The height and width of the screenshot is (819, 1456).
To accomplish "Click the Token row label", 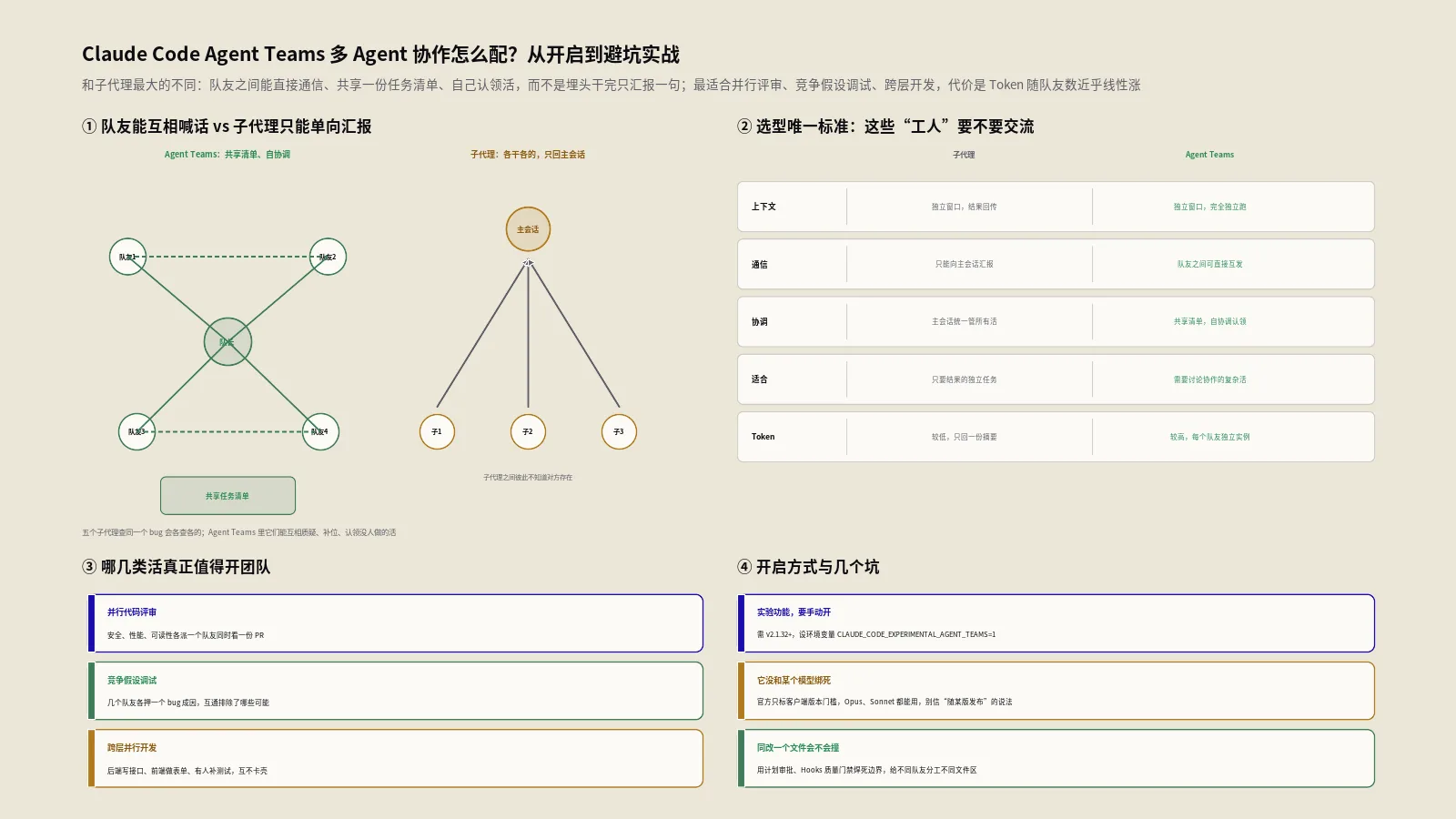I will click(763, 437).
